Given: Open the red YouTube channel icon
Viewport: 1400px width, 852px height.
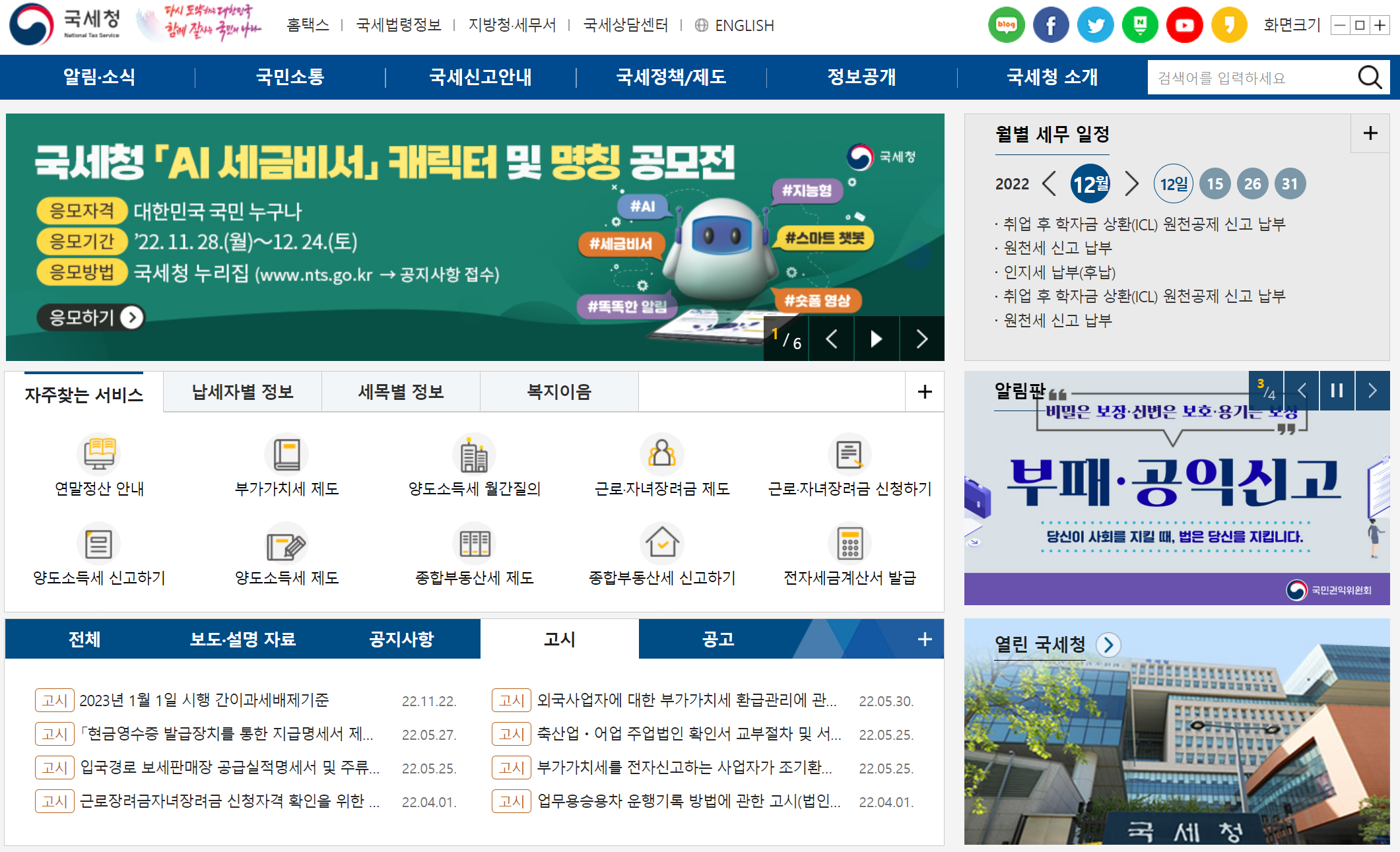Looking at the screenshot, I should pos(1184,25).
